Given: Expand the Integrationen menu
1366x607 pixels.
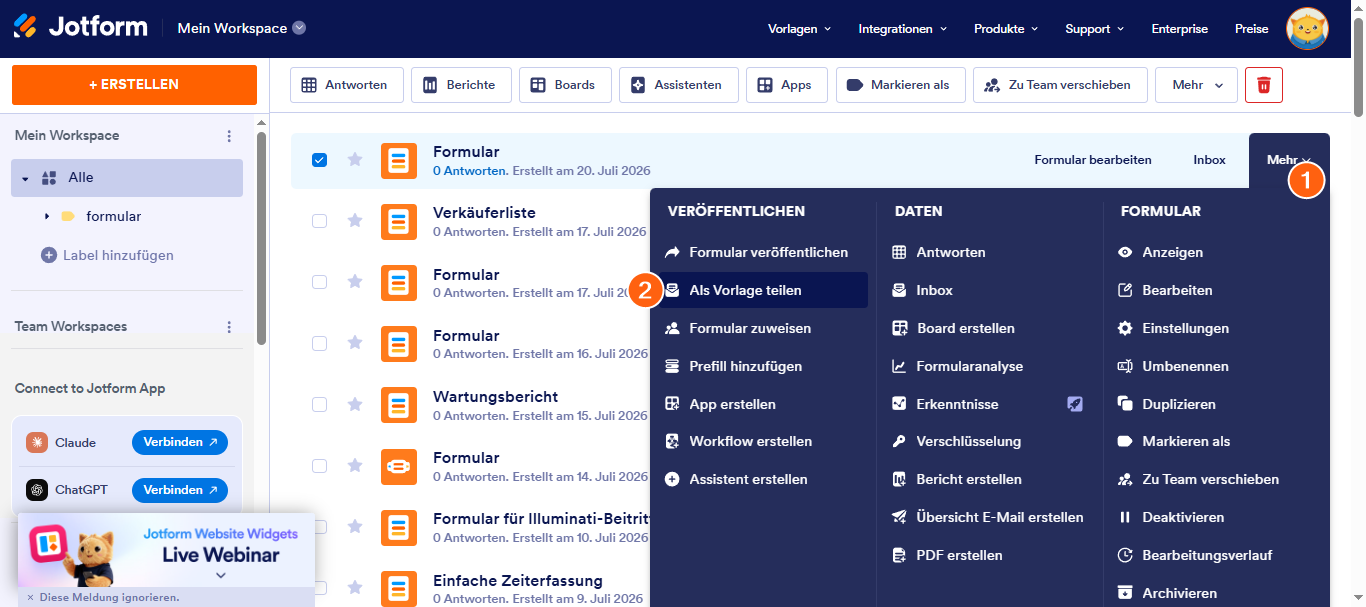Looking at the screenshot, I should click(902, 29).
